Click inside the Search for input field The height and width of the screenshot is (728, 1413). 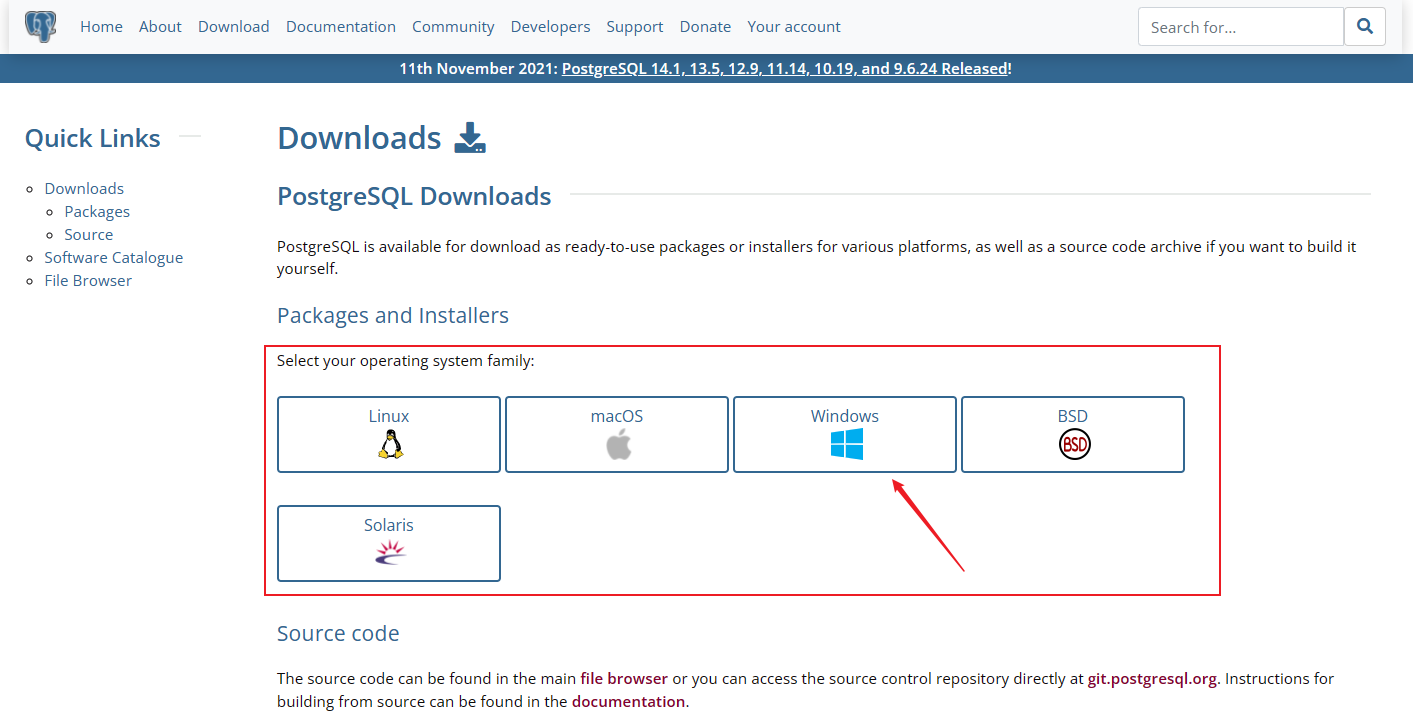click(x=1240, y=26)
